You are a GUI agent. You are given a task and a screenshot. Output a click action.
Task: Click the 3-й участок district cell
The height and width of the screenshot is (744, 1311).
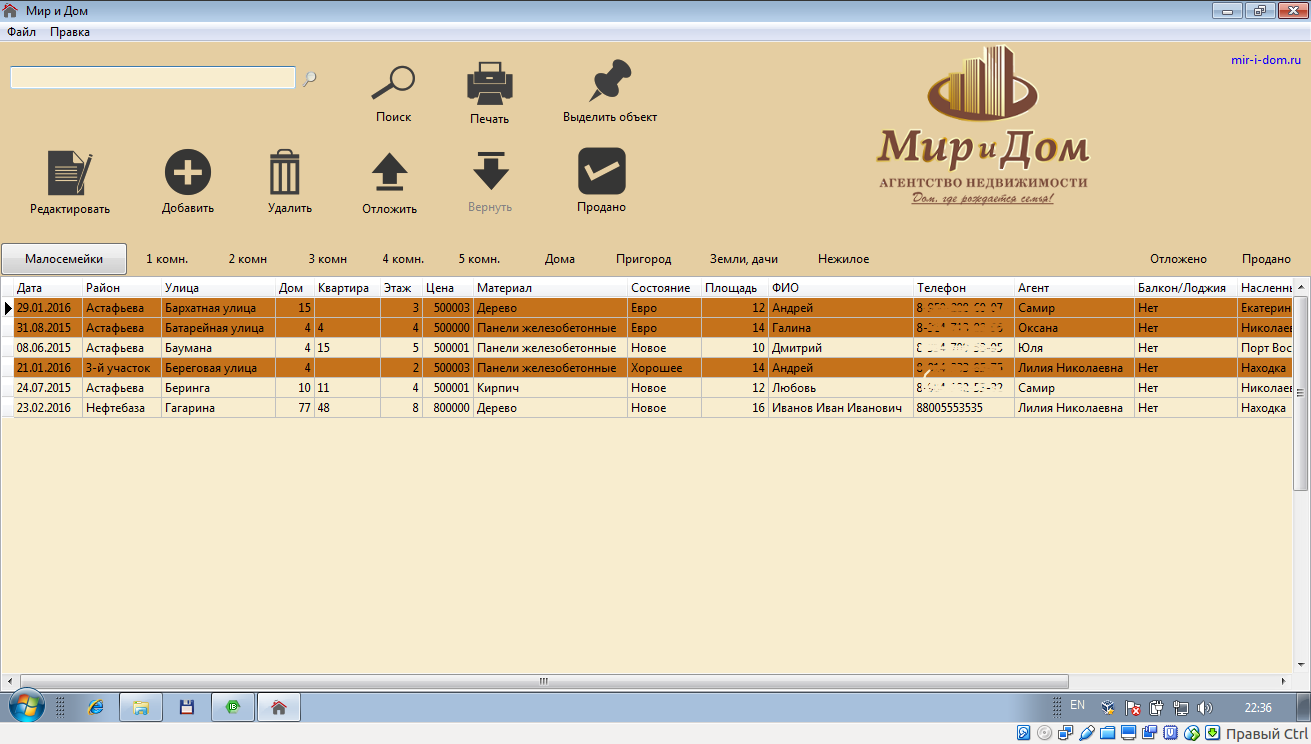[122, 368]
